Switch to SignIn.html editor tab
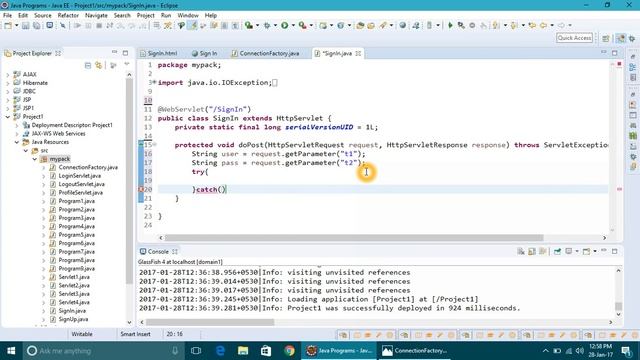Screen dimensions: 640x360 tap(158, 53)
